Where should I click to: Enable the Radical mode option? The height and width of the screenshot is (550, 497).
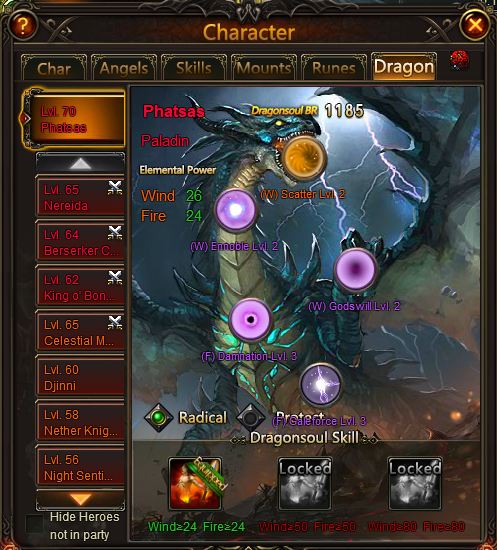tap(159, 417)
